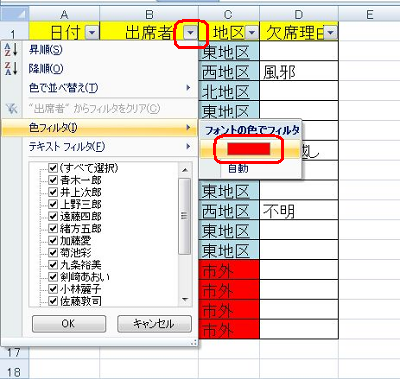Uncheck 剣崎あおい in the filter list
400x379 pixels.
click(x=53, y=277)
